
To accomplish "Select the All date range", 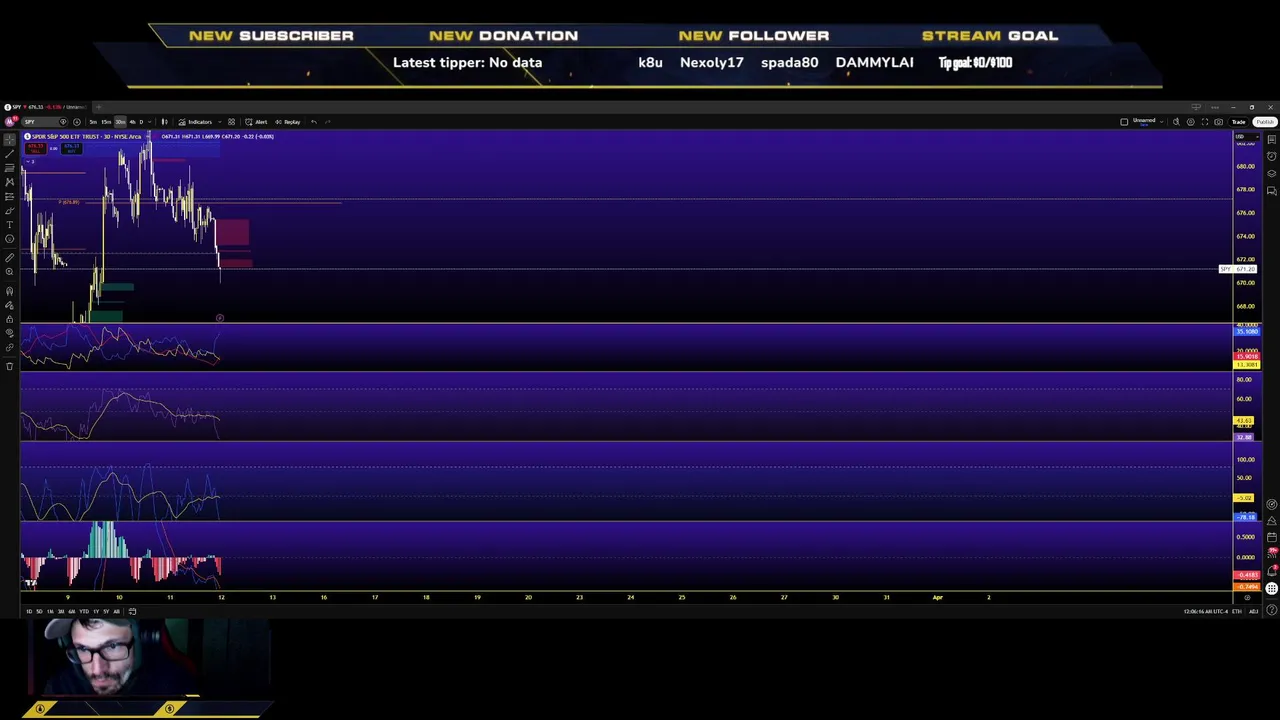I will click(116, 611).
